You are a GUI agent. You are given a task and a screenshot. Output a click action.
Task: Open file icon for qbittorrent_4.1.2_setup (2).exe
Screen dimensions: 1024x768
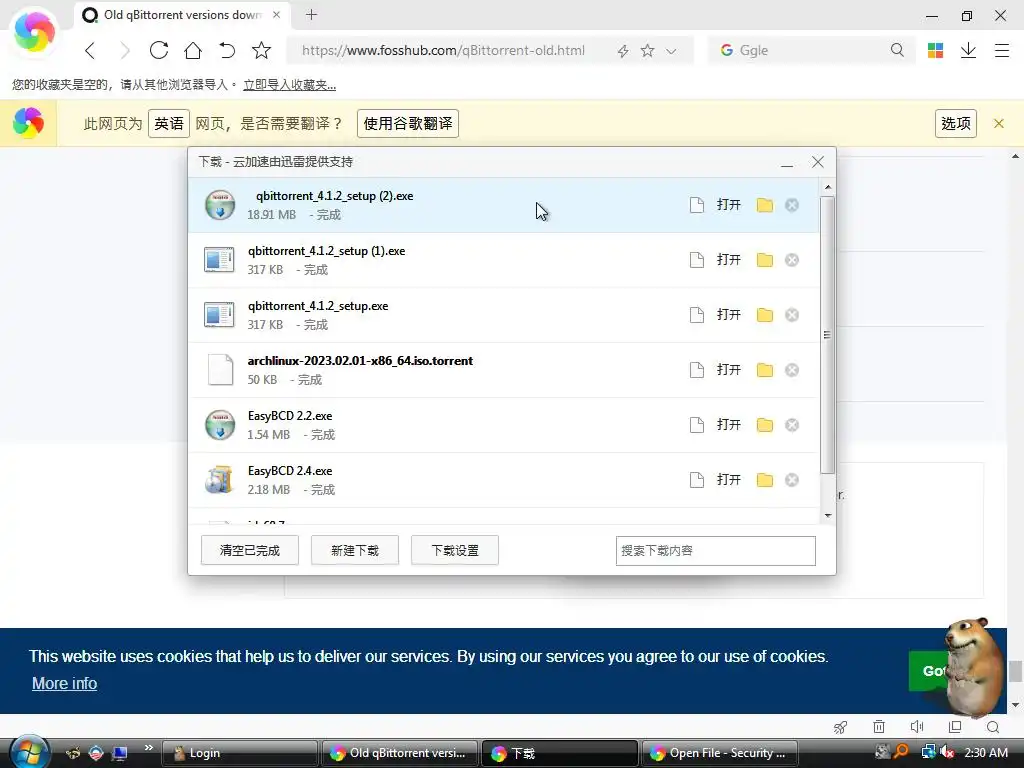(697, 205)
